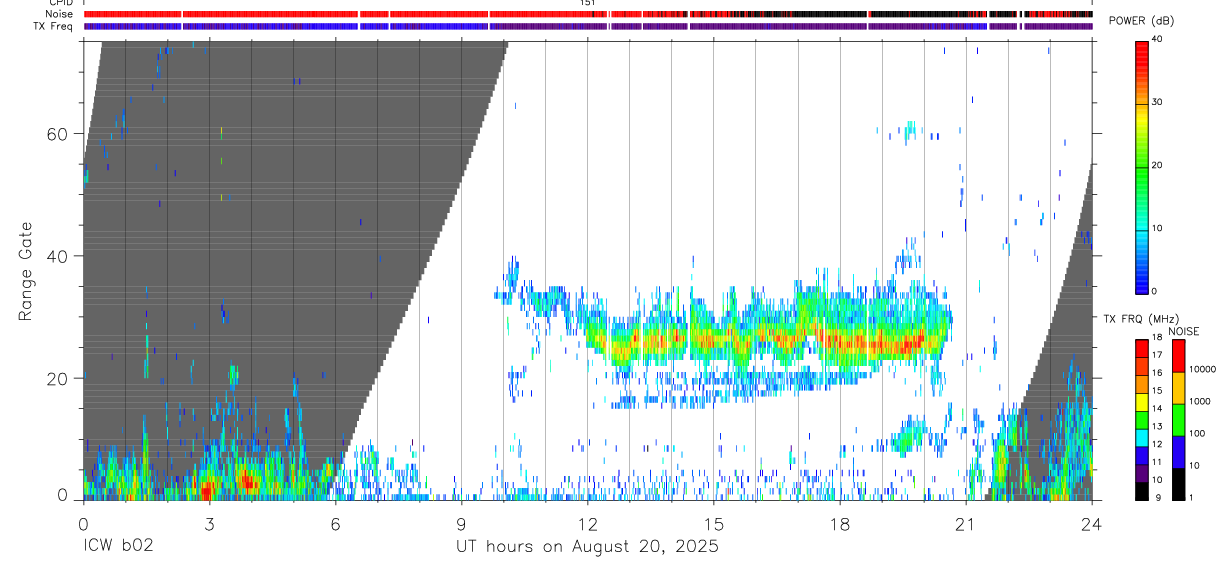
Task: Click the 0 label on the power scale
Action: [1154, 291]
